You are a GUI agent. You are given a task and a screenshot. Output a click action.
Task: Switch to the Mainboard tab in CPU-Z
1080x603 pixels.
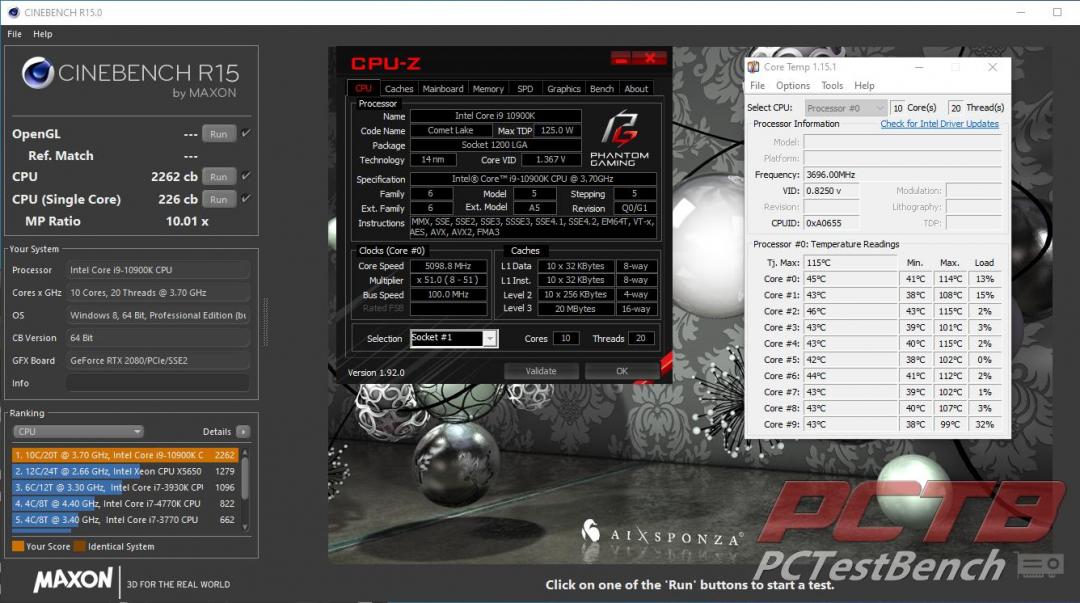point(442,89)
